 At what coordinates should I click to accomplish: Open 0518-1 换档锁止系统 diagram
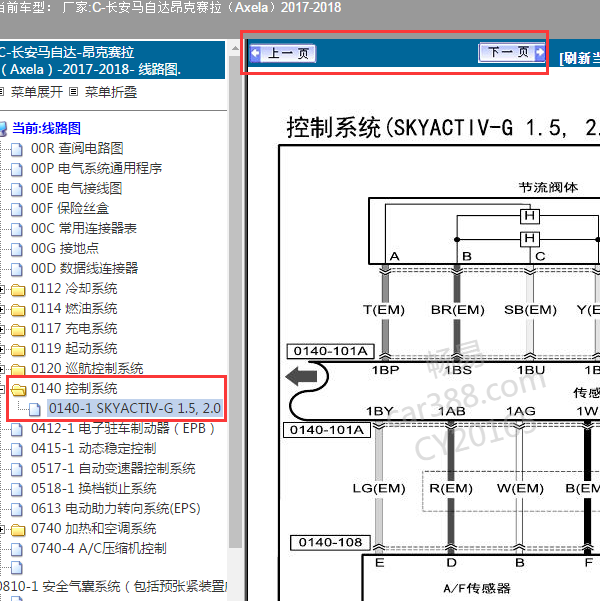click(x=94, y=488)
